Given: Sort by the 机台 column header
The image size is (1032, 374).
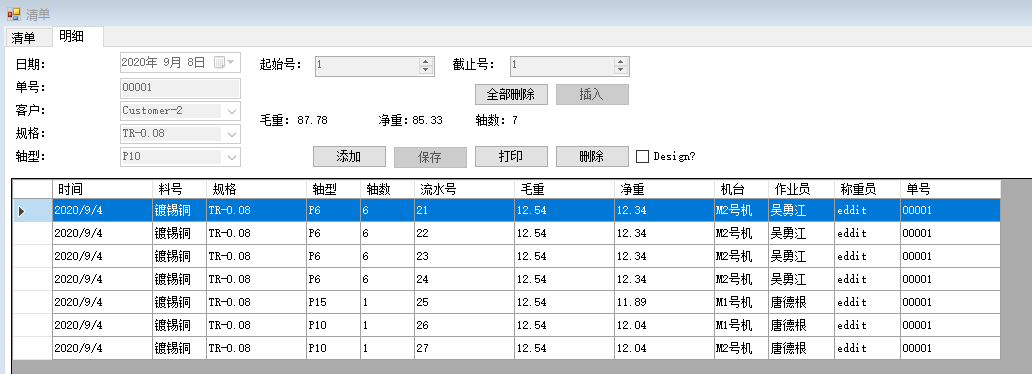Looking at the screenshot, I should 741,189.
